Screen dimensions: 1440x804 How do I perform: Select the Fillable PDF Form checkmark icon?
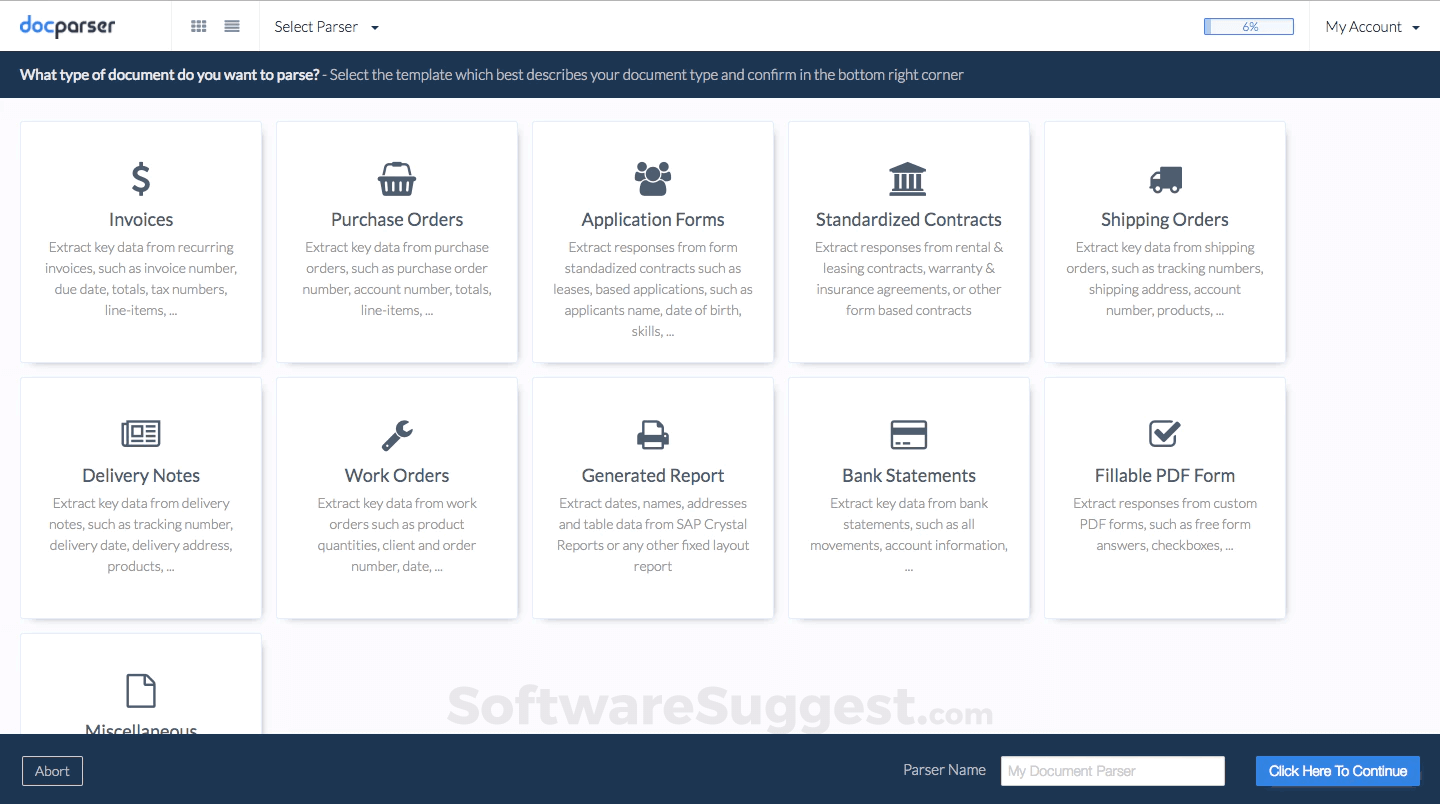[x=1164, y=434]
